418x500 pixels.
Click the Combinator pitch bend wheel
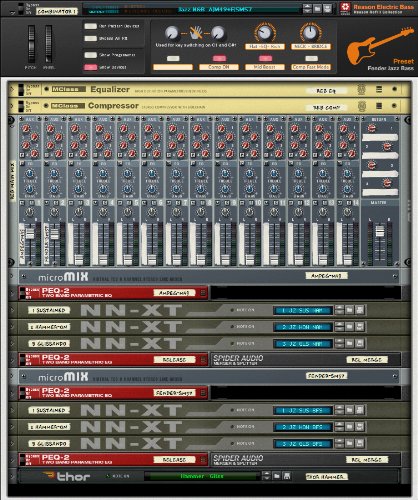(x=31, y=44)
